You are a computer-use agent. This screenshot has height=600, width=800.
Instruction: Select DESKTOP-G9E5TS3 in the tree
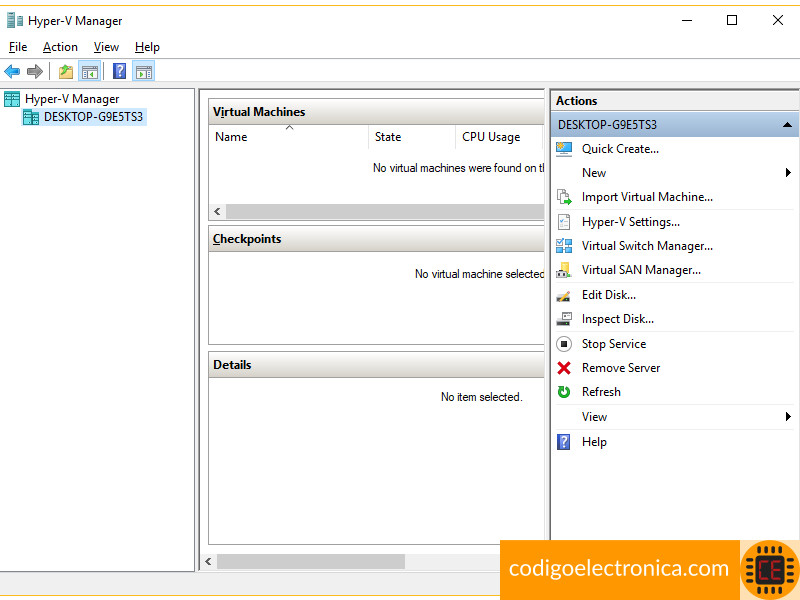pos(93,117)
